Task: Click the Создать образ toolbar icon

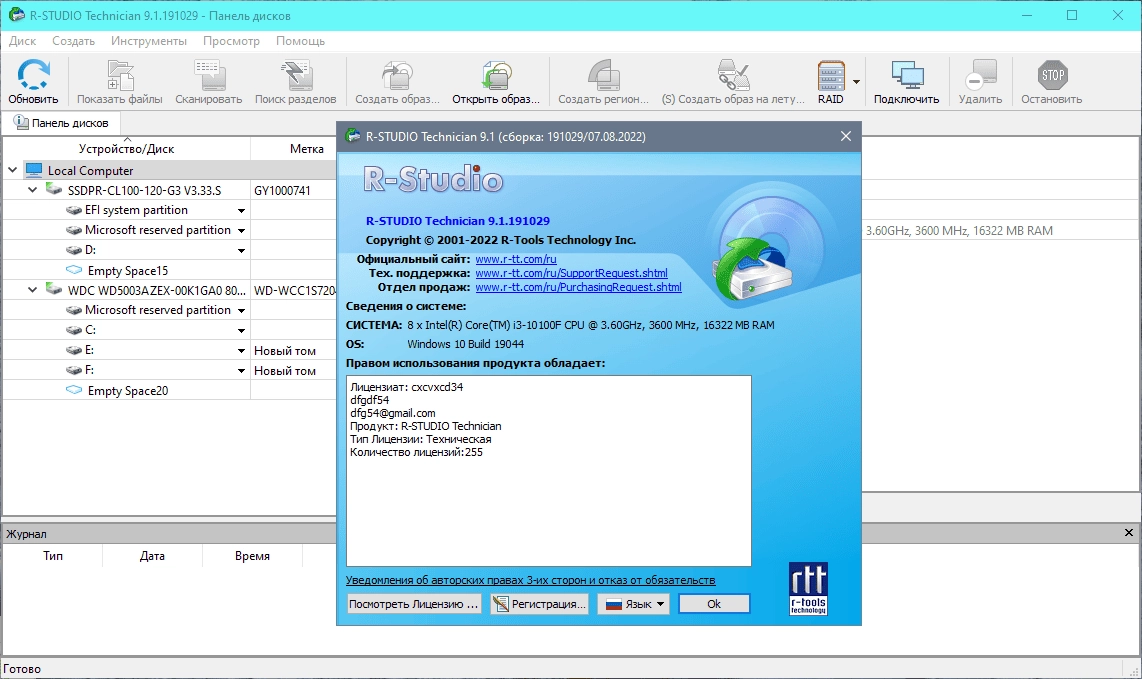Action: coord(397,75)
